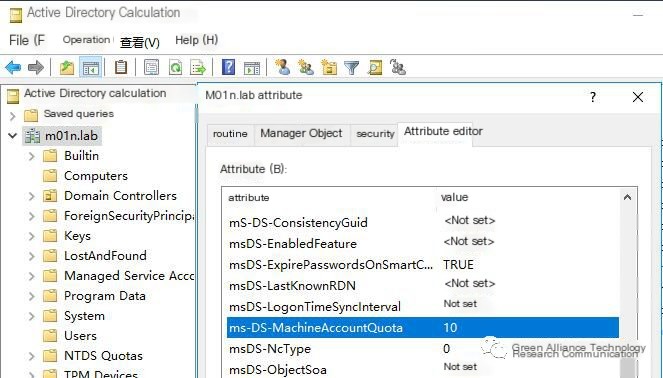The width and height of the screenshot is (663, 378).
Task: Click the Create new user icon
Action: pos(282,67)
